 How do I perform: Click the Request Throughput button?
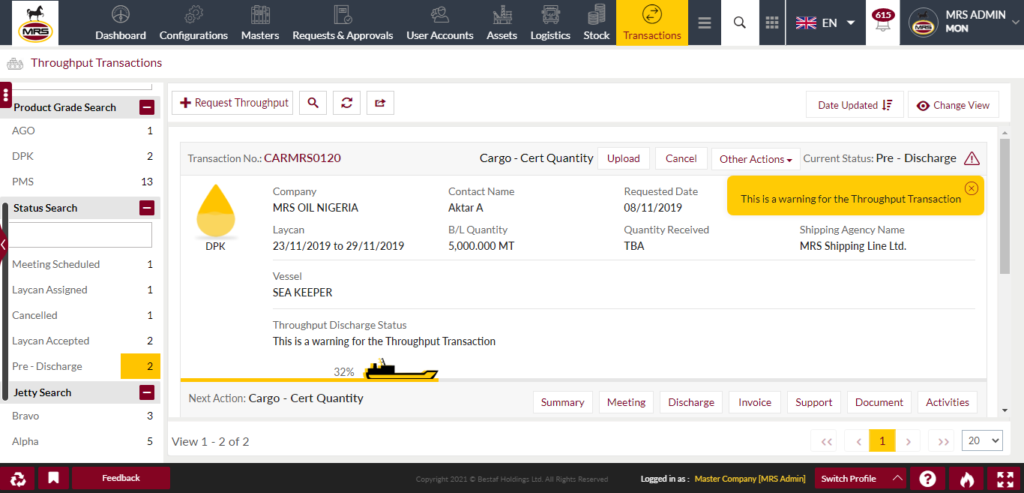pos(232,103)
